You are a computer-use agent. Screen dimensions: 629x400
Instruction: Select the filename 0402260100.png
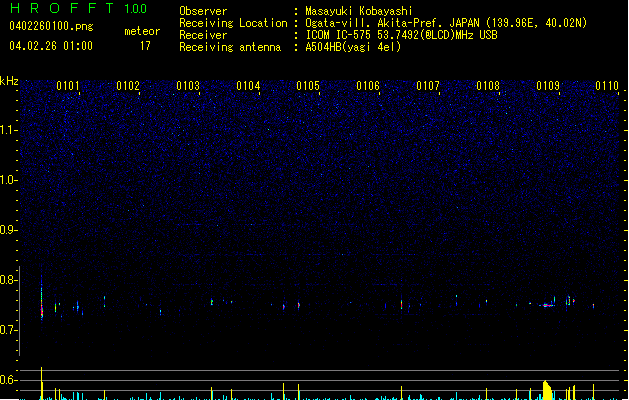pos(51,26)
